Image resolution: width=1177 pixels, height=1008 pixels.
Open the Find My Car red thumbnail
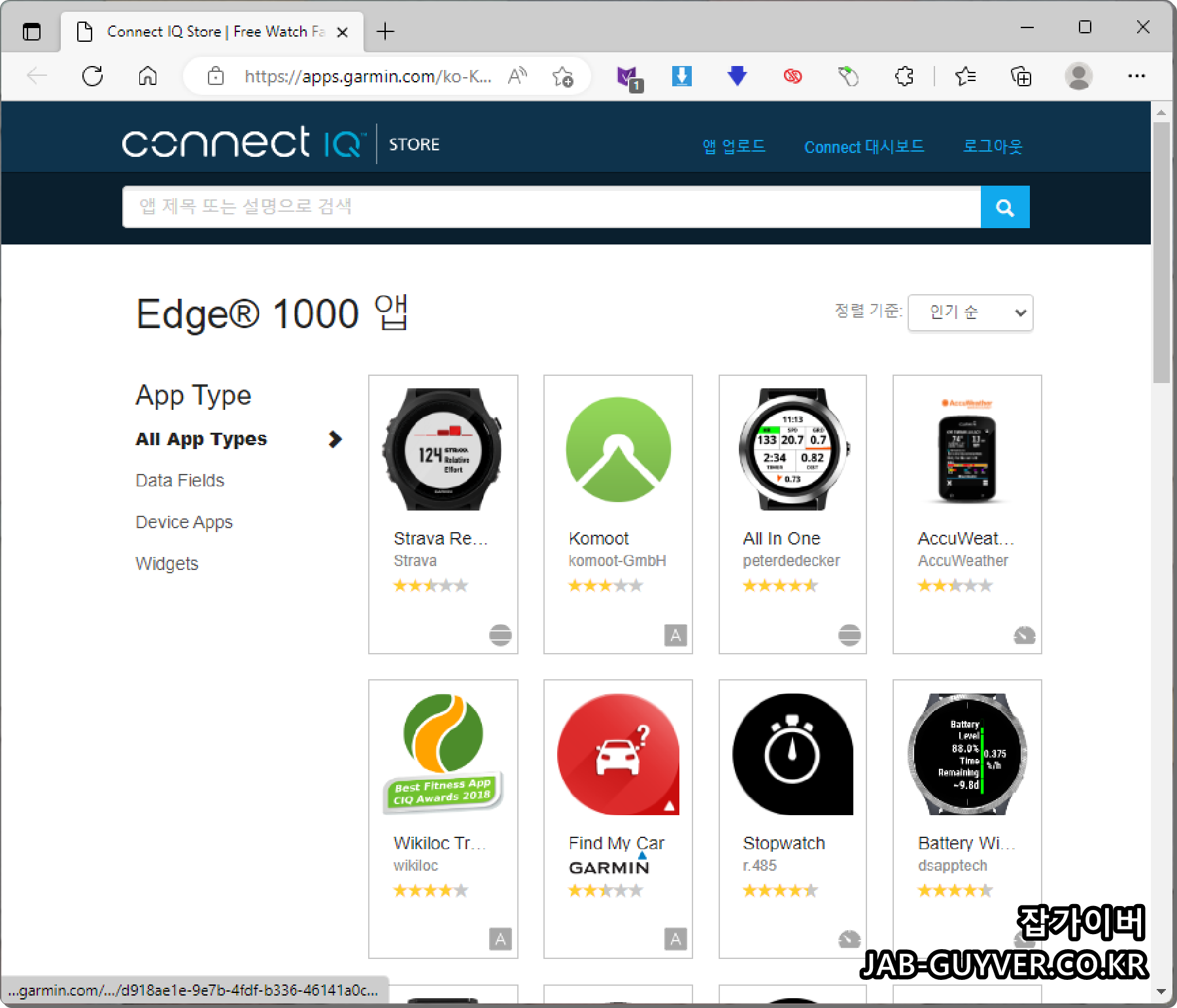pyautogui.click(x=618, y=754)
